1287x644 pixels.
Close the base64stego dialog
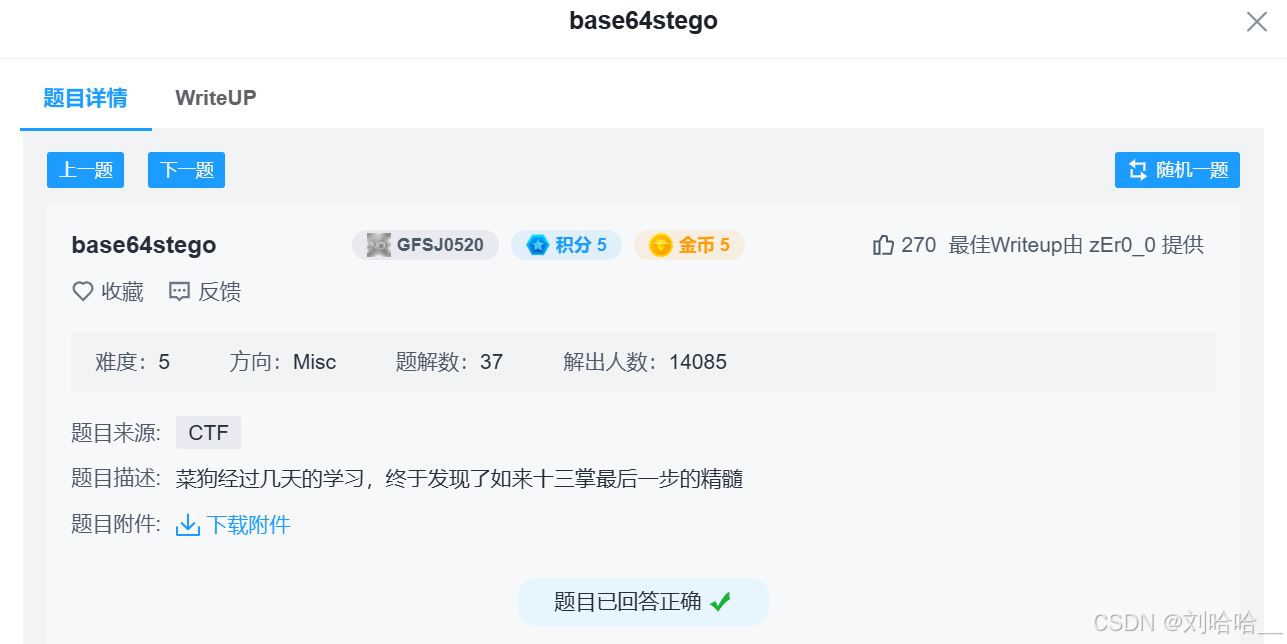(1256, 21)
